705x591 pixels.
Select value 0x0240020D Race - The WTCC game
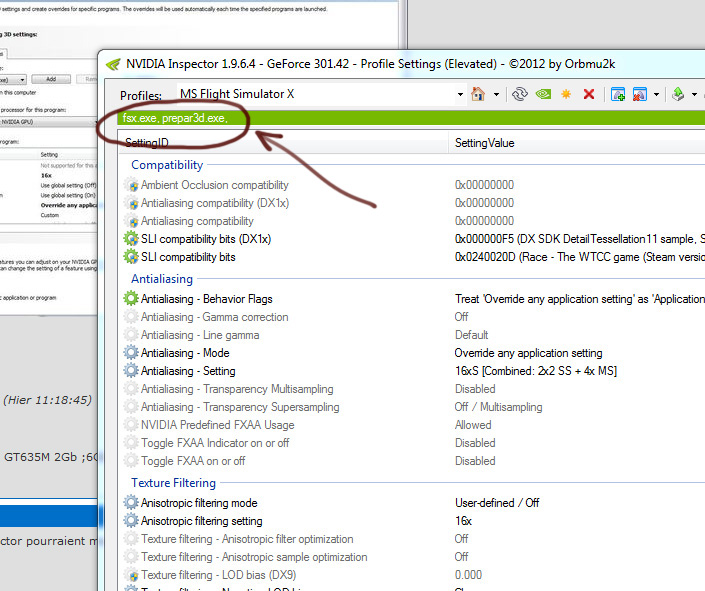pyautogui.click(x=580, y=257)
